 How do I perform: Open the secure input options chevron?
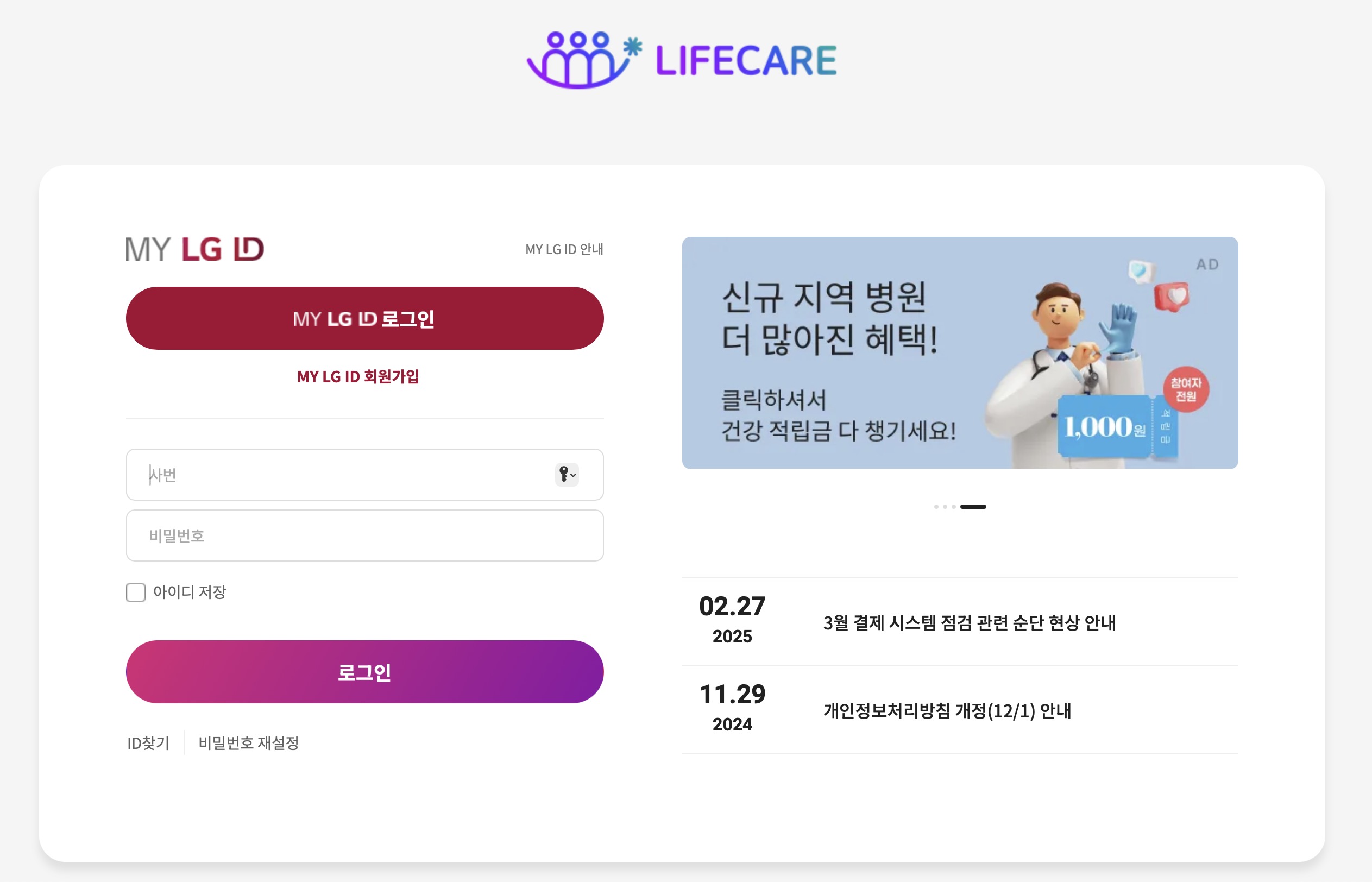coord(574,475)
